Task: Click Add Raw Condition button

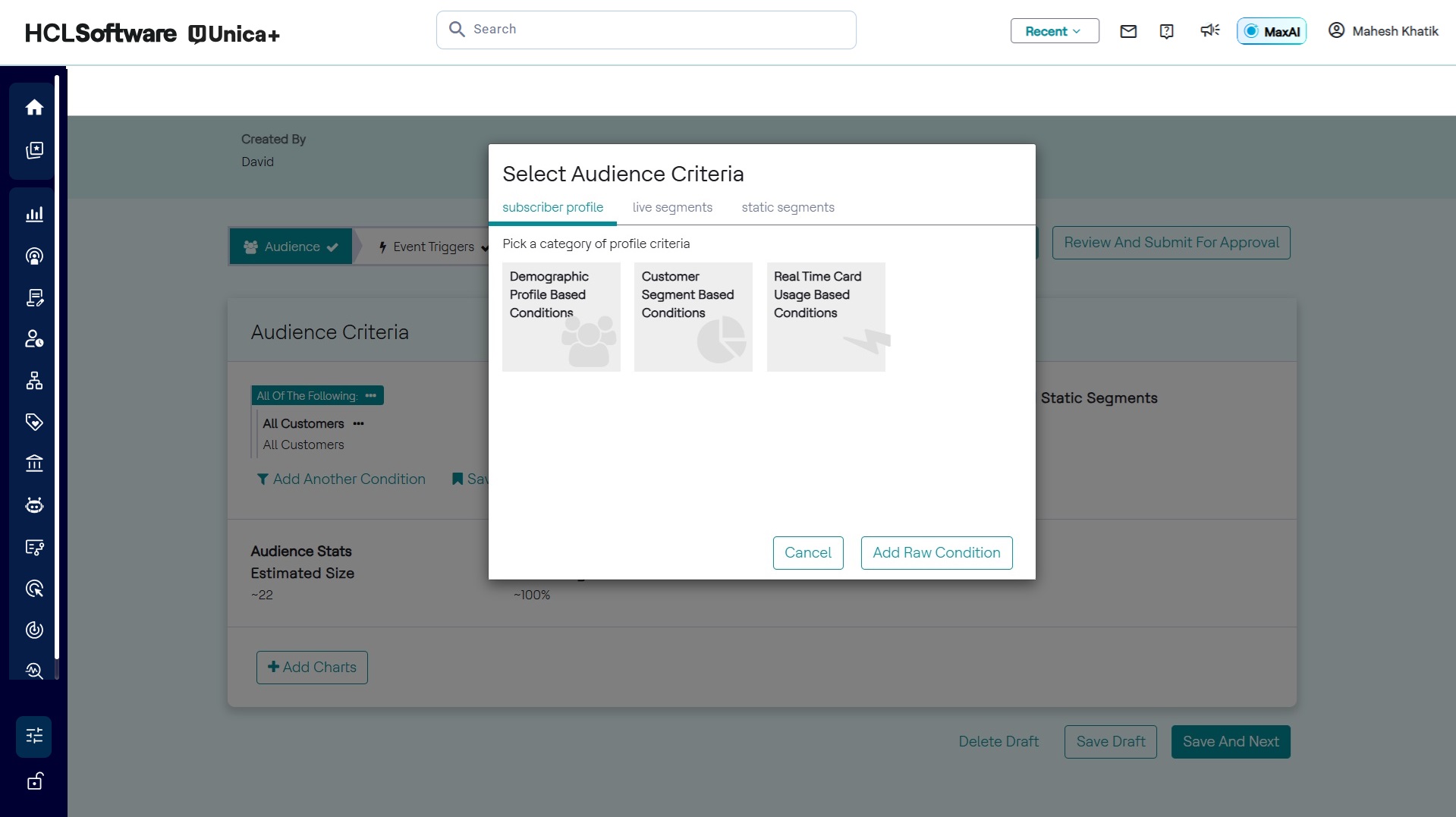Action: 936,553
